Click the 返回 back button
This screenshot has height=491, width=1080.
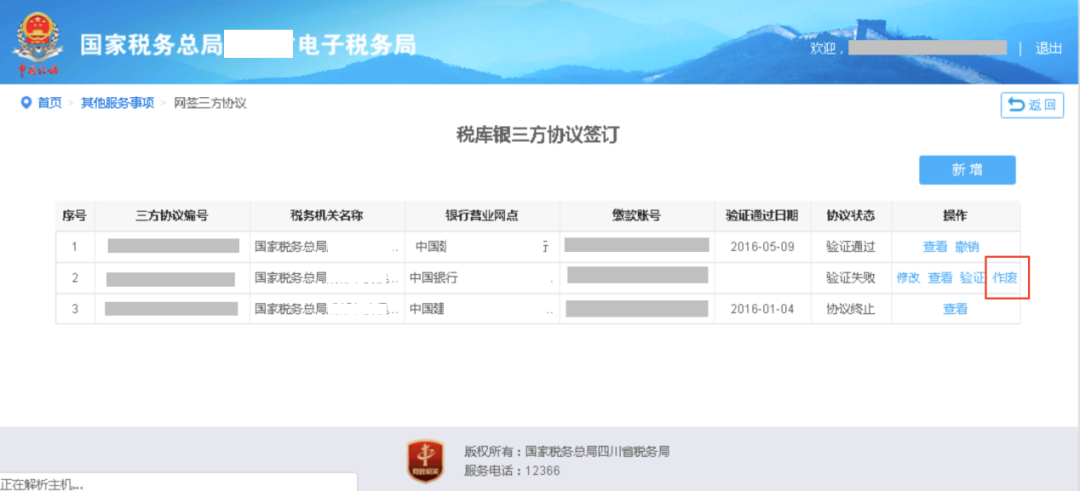point(1032,105)
